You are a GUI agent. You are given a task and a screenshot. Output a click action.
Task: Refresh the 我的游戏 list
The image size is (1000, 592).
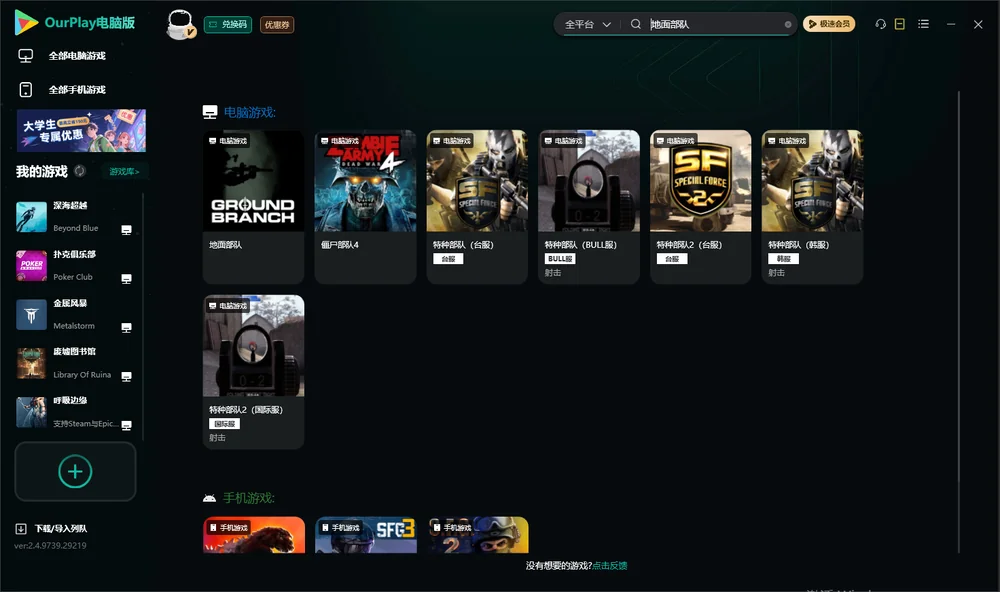pyautogui.click(x=80, y=171)
